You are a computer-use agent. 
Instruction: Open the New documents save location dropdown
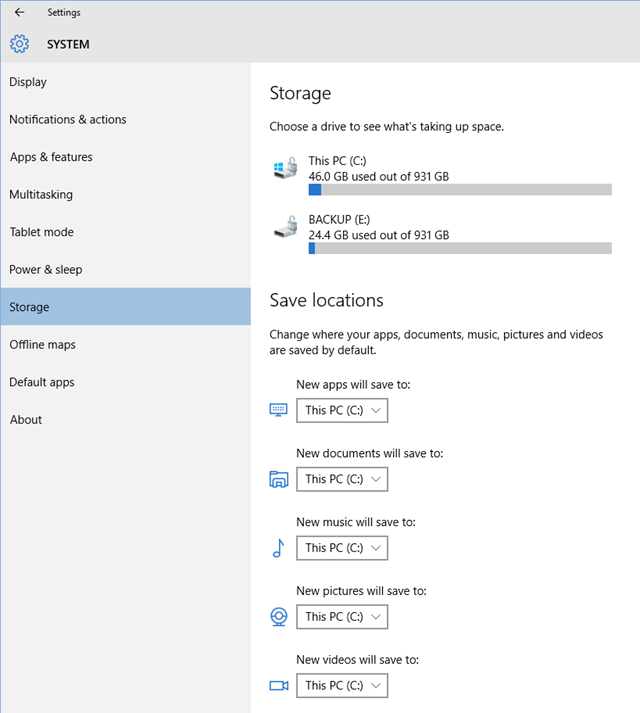(342, 479)
